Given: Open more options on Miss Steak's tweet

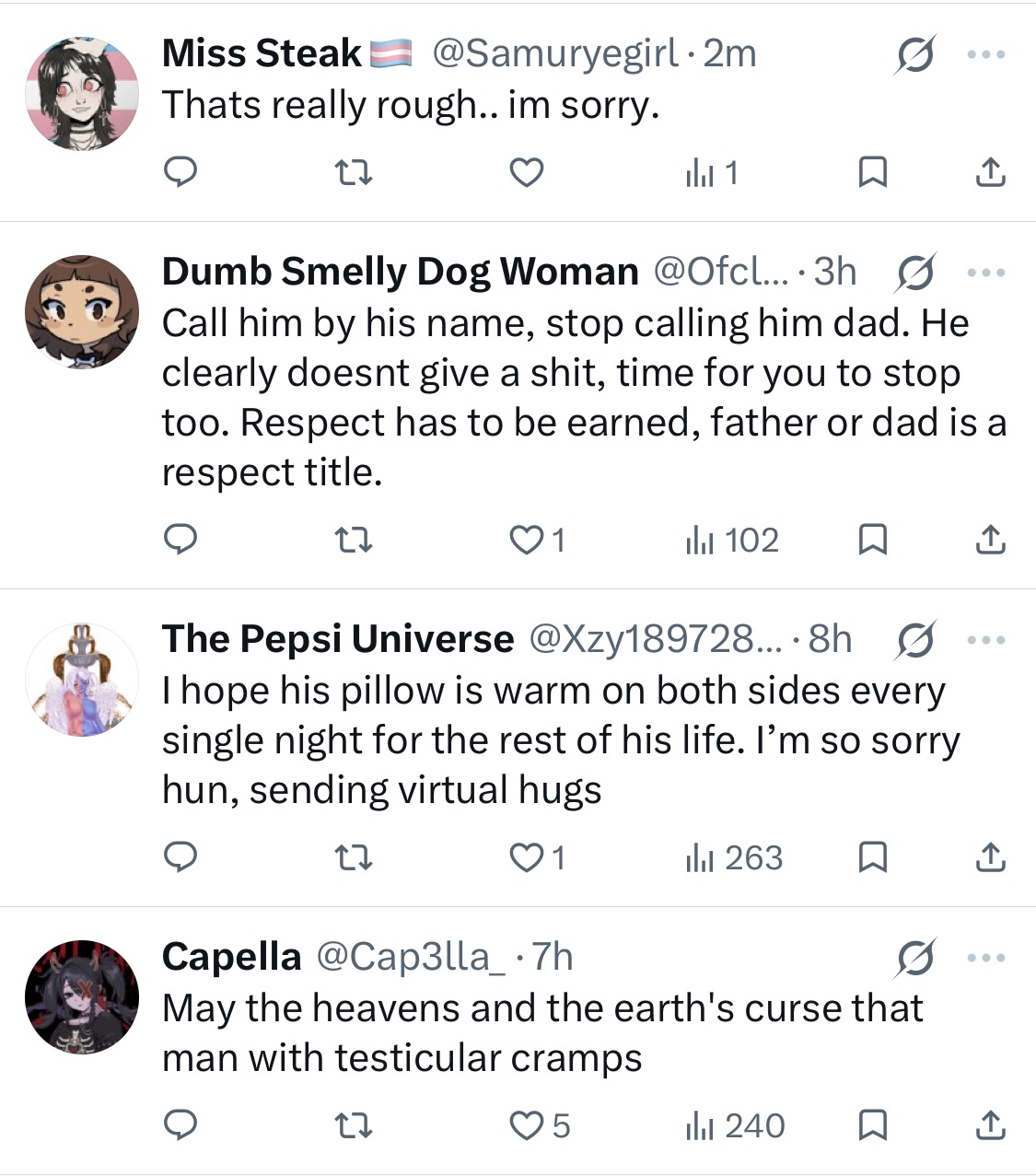Looking at the screenshot, I should [x=986, y=54].
